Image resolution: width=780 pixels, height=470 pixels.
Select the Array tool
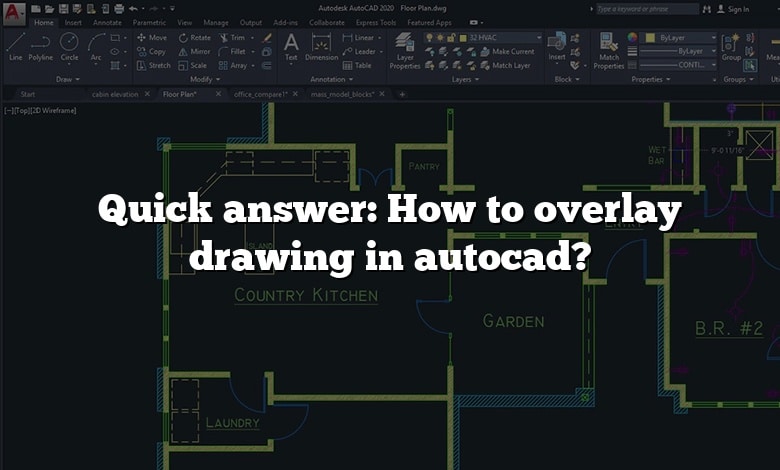point(233,66)
